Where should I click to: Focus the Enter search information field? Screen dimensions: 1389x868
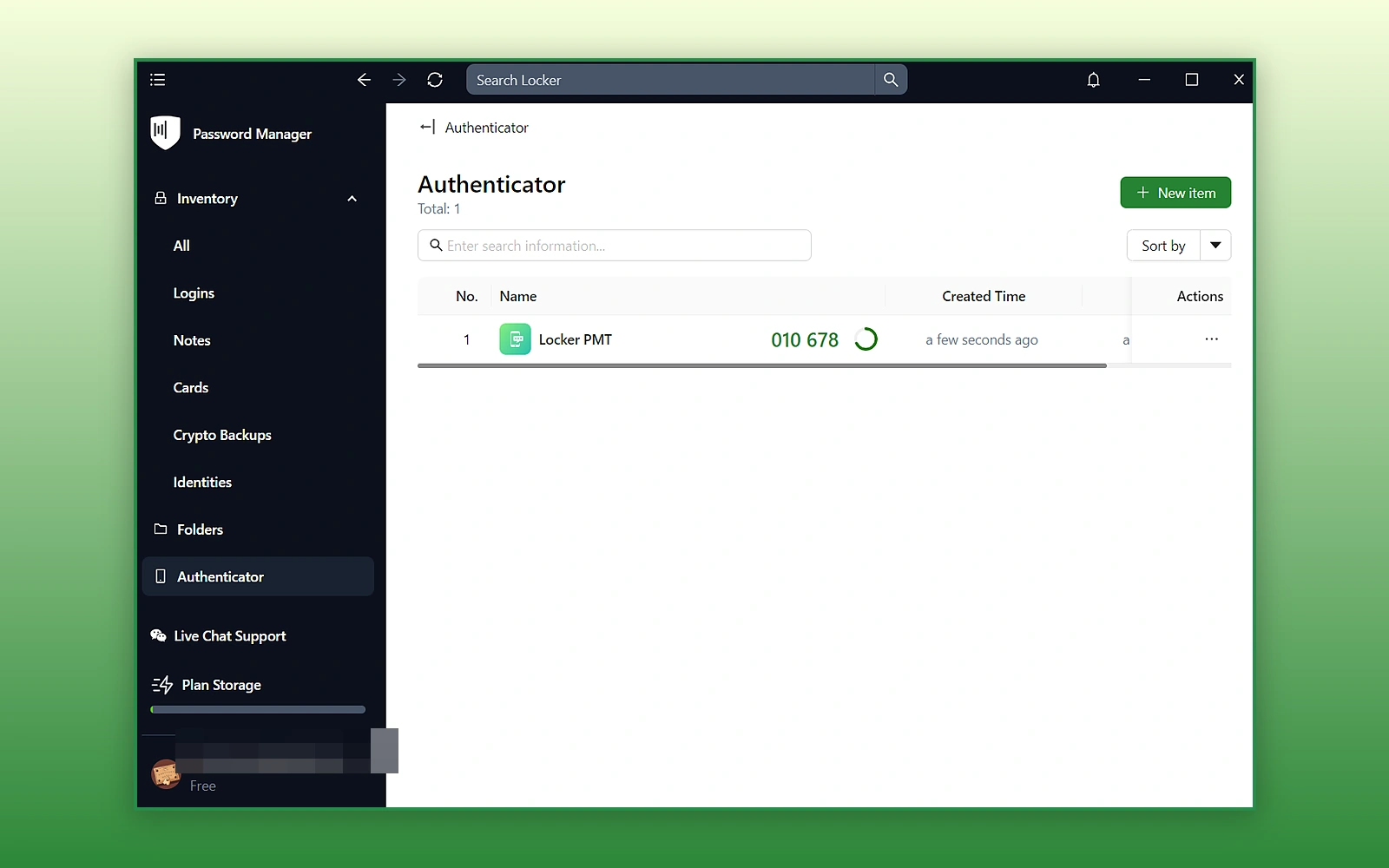click(x=615, y=246)
